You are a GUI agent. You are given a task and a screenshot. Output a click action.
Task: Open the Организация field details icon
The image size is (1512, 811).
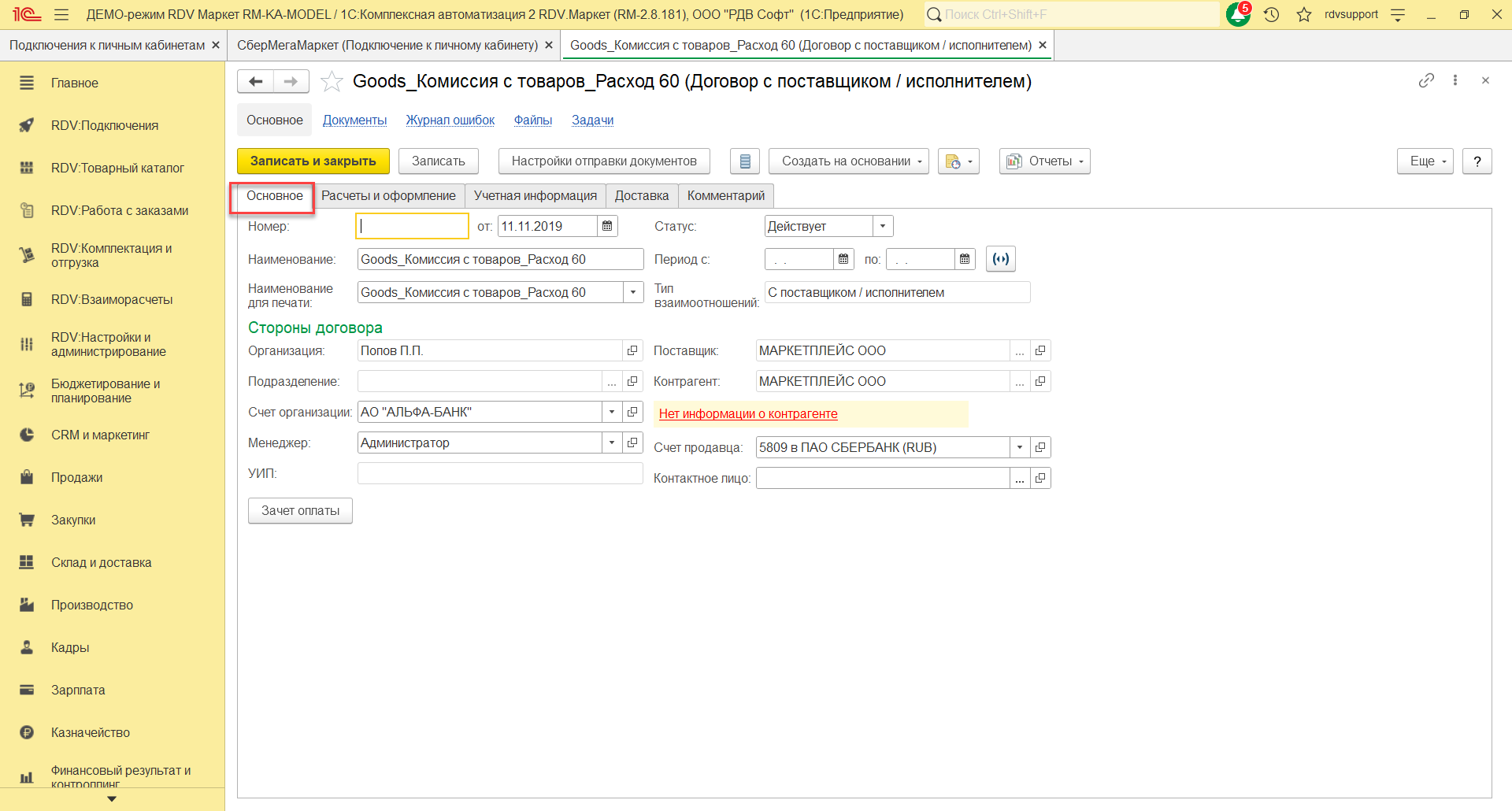(632, 351)
